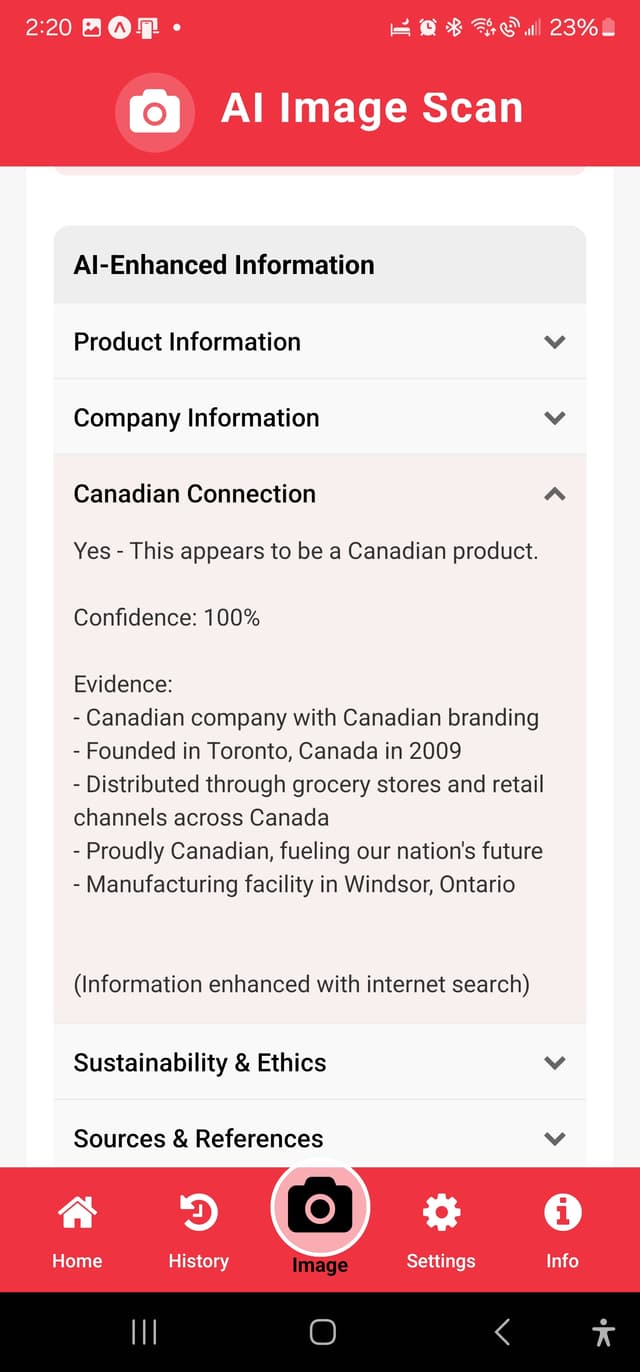Tap the recent apps button
Image resolution: width=640 pixels, height=1372 pixels.
click(144, 1331)
